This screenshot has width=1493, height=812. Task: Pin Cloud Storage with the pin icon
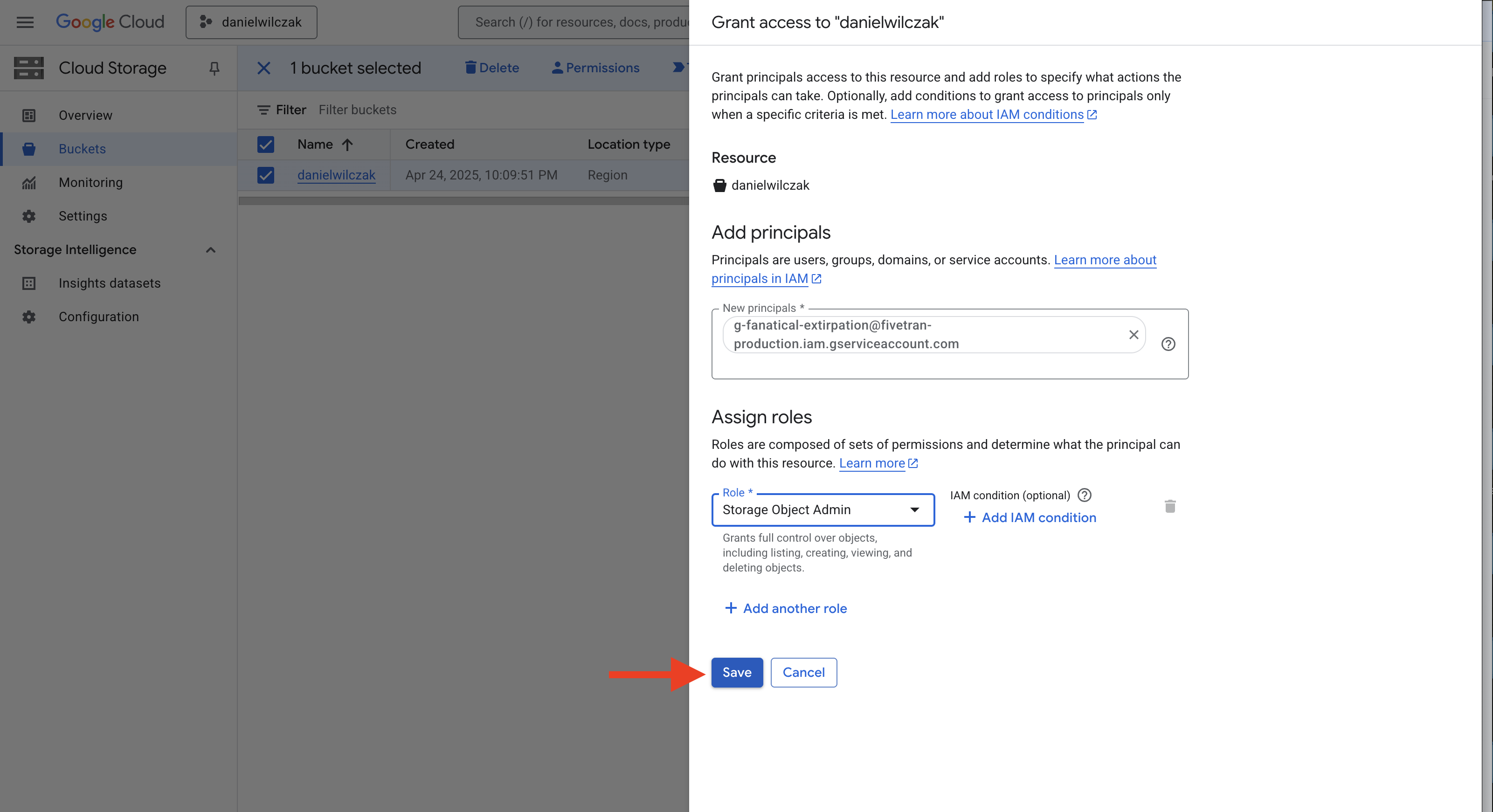(214, 69)
